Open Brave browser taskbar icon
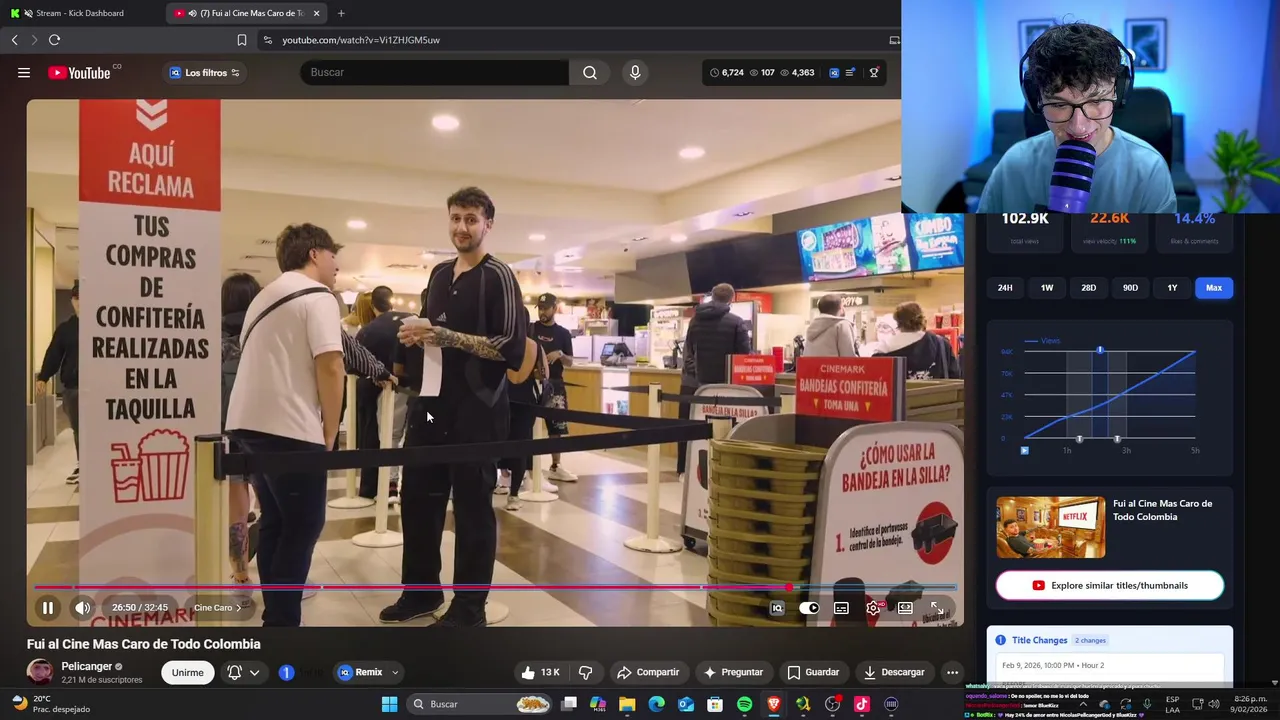1280x720 pixels. (773, 704)
